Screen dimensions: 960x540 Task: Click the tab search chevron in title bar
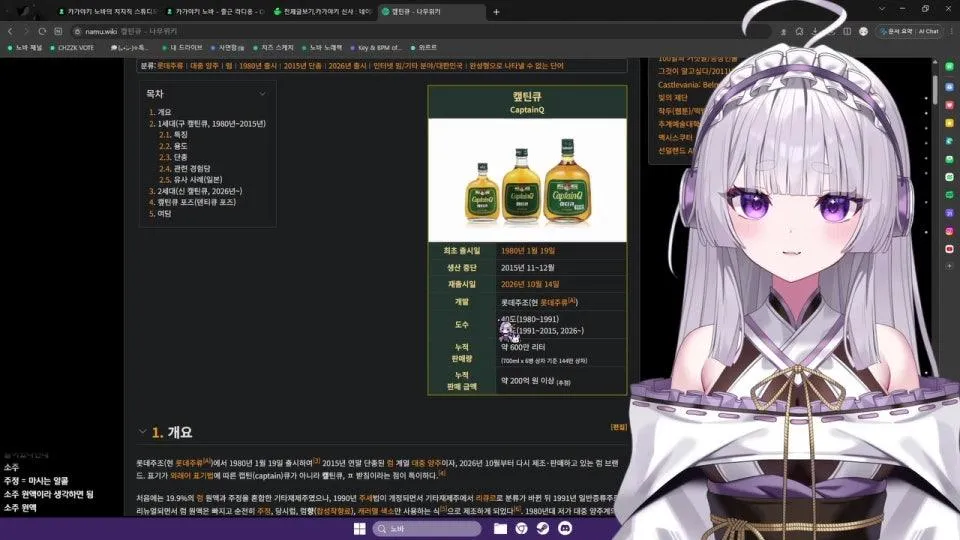882,9
